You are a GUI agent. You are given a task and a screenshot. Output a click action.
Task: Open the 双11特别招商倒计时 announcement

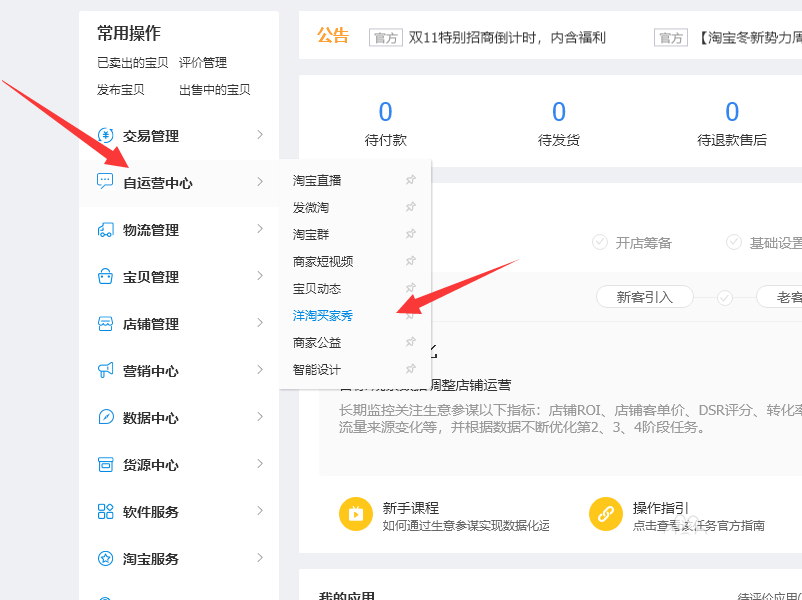(x=507, y=38)
